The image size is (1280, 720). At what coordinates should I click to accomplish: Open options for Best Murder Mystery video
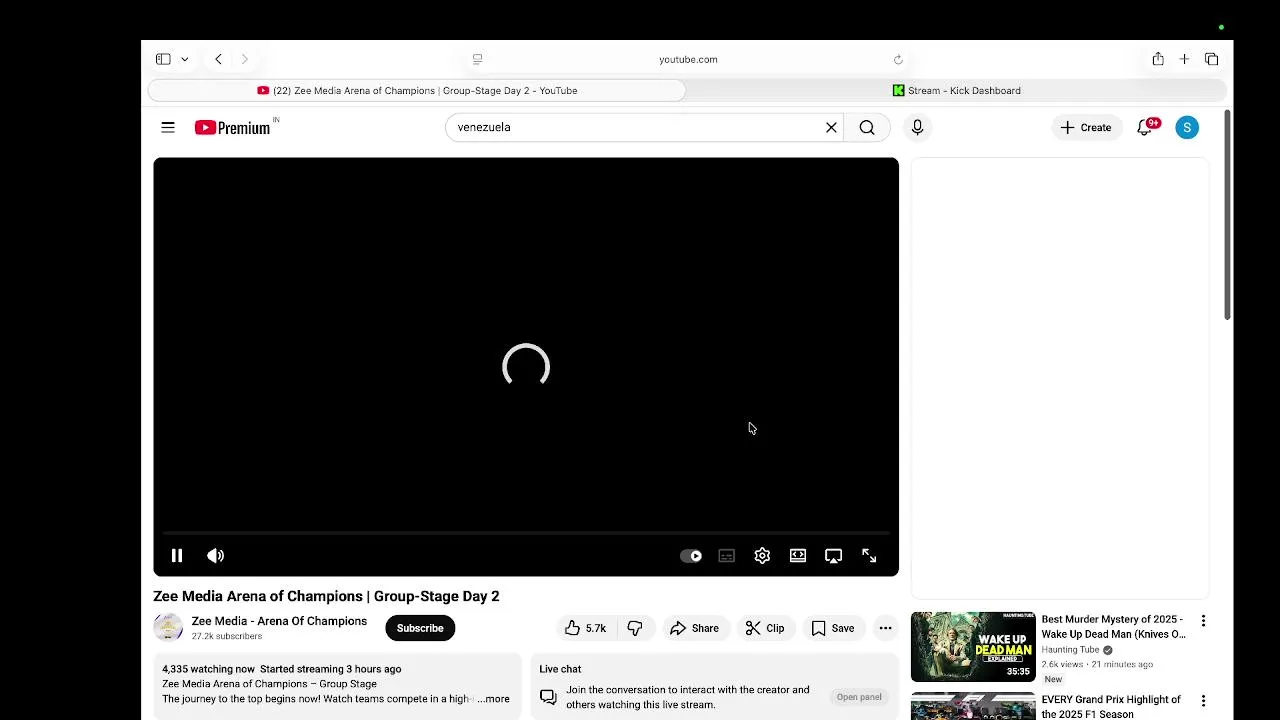click(1203, 621)
